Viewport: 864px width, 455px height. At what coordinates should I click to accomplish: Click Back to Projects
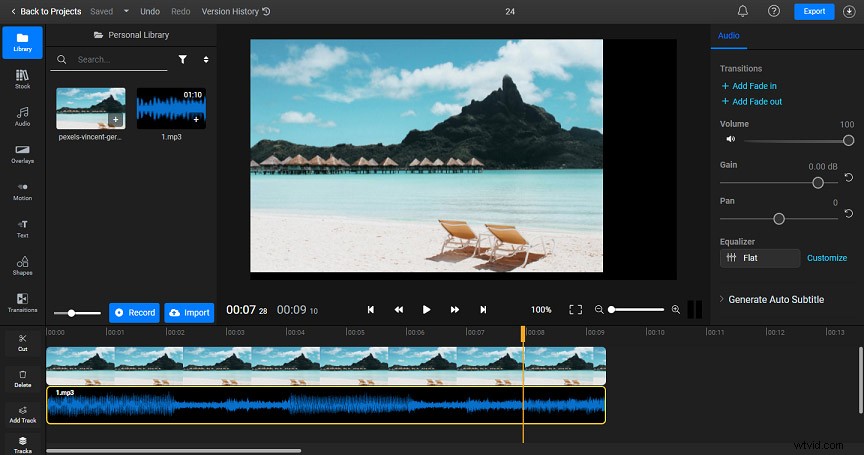tap(46, 11)
